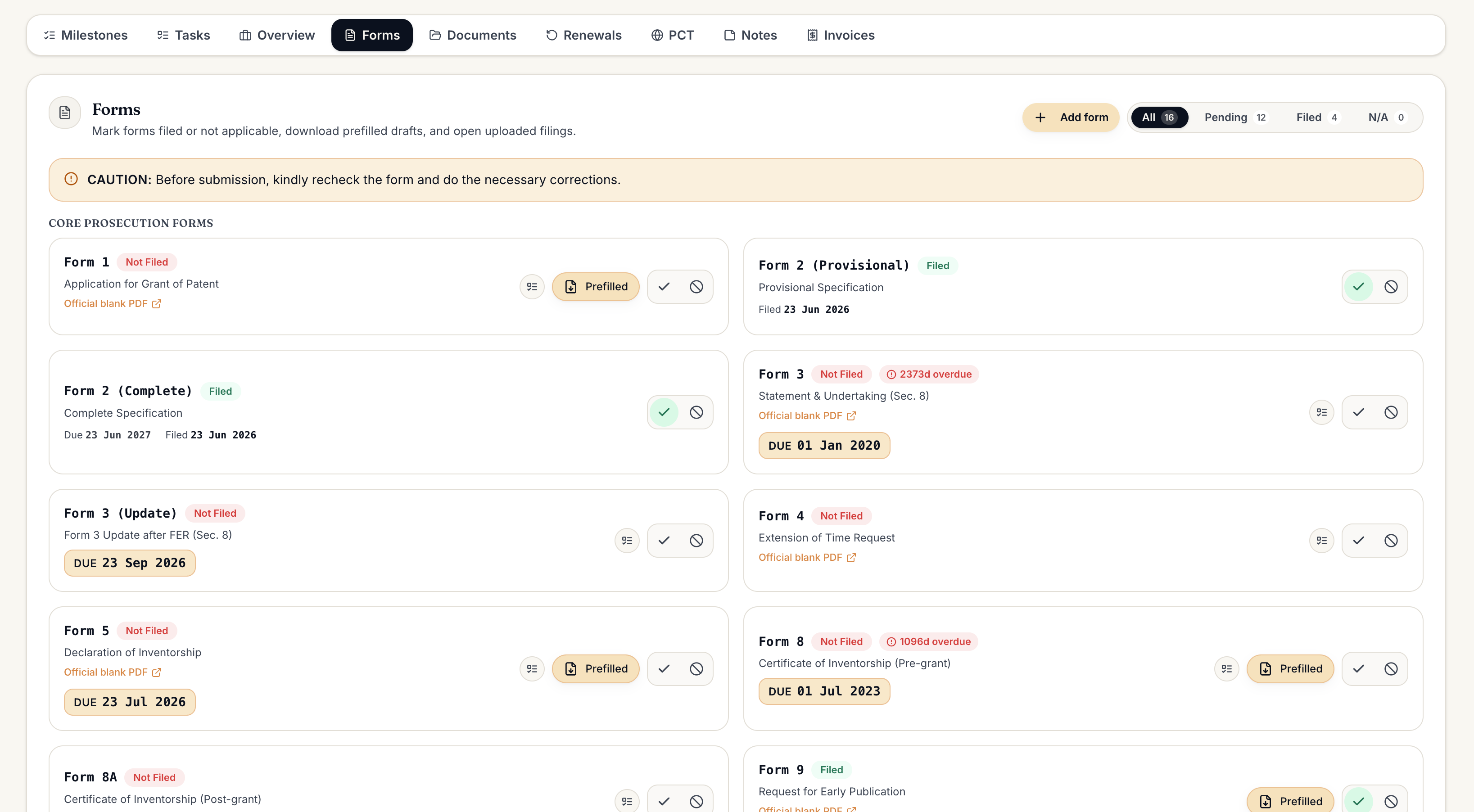Click Filed status badge on Form 2 (Complete)
The image size is (1474, 812).
(220, 392)
